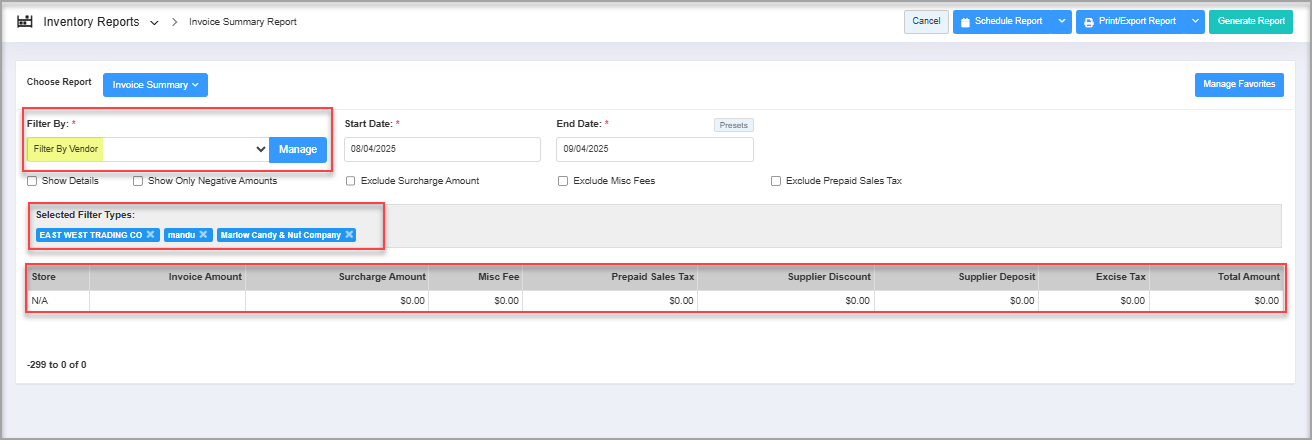Click the Start Date input field
The image size is (1312, 440).
442,149
